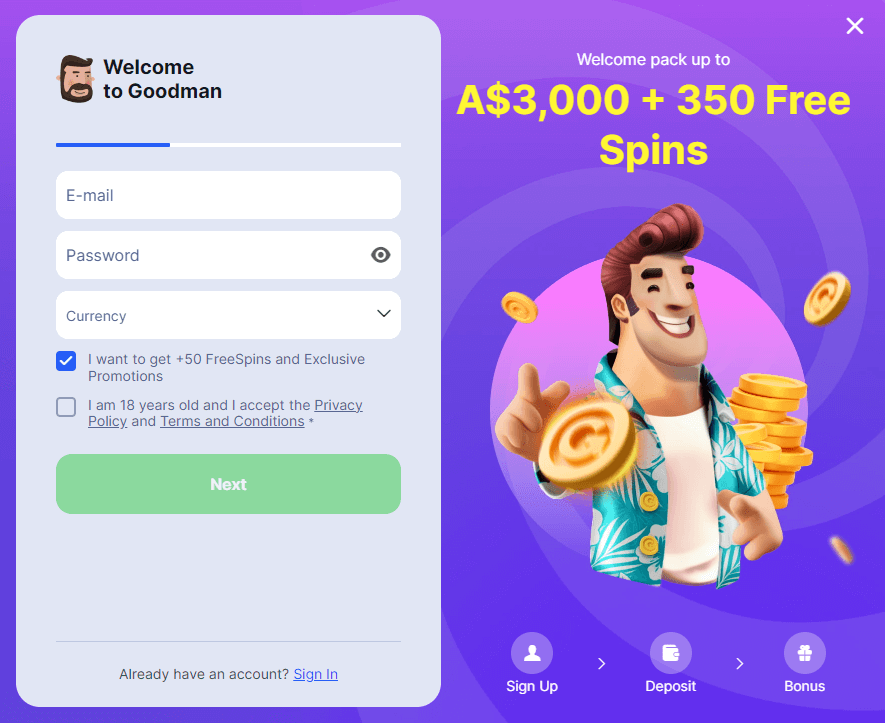Uncheck the +50 FreeSpins promotions checkbox
Screen dimensions: 885x723
pyautogui.click(x=66, y=361)
